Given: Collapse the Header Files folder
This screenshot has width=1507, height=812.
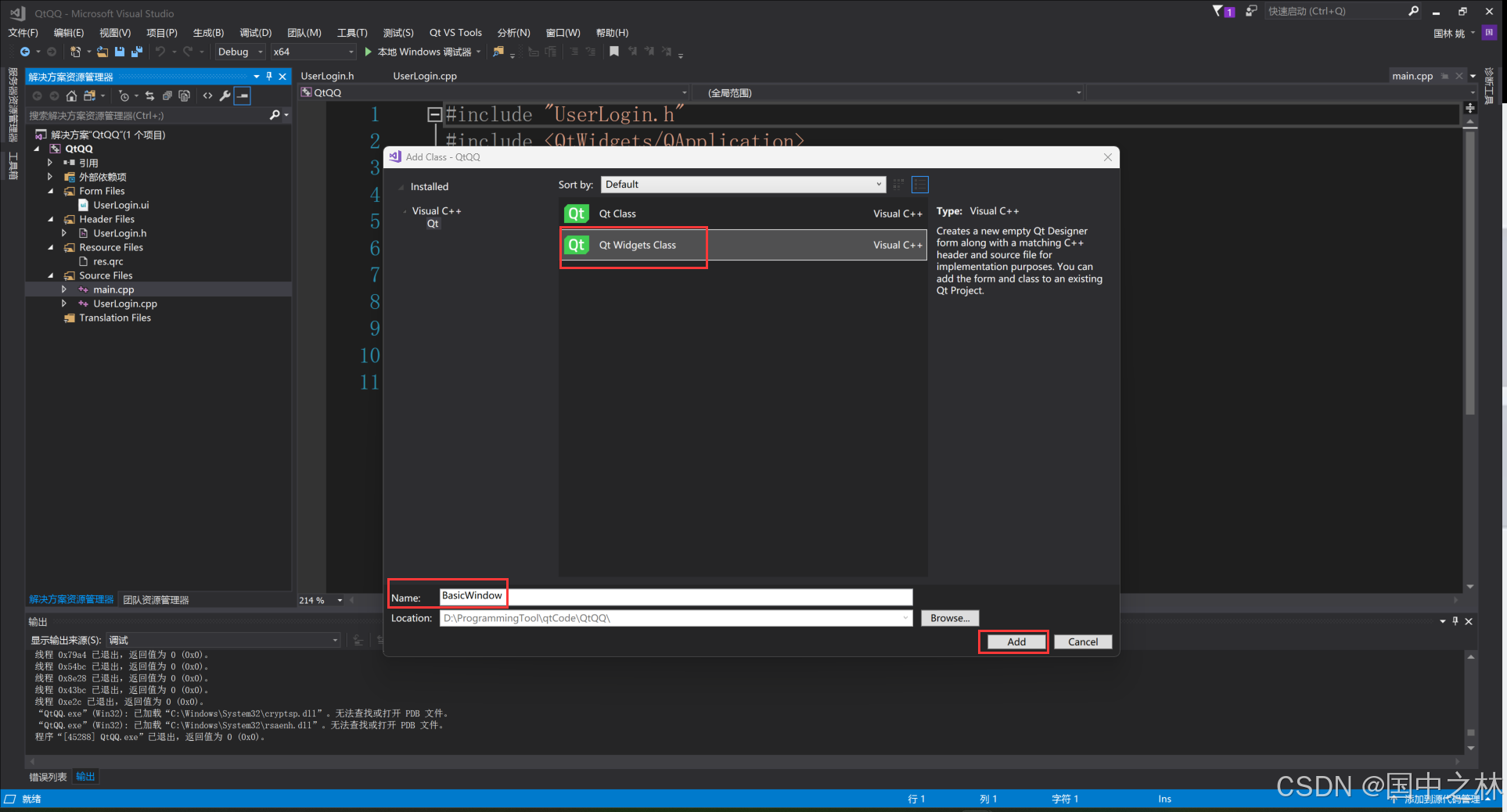Looking at the screenshot, I should [51, 219].
